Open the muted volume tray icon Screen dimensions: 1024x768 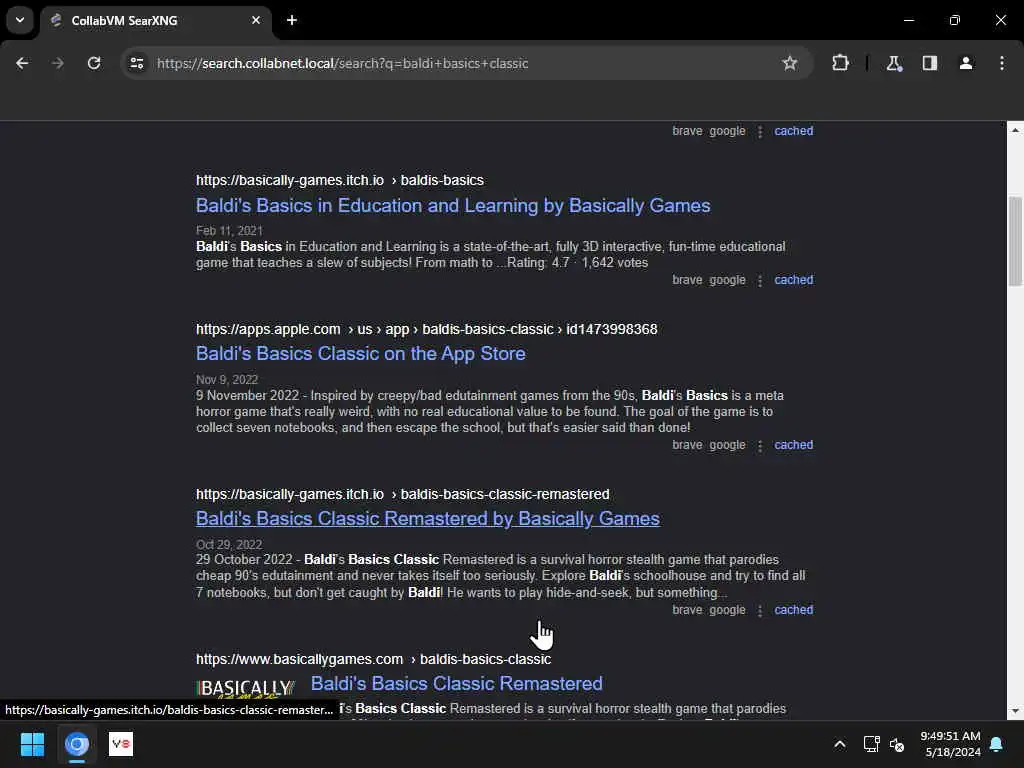click(x=897, y=744)
